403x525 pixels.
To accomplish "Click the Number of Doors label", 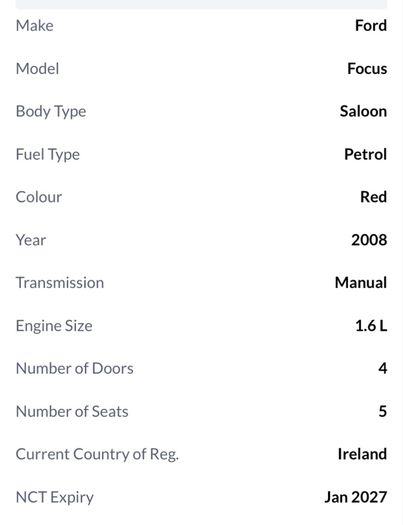I will point(75,369).
